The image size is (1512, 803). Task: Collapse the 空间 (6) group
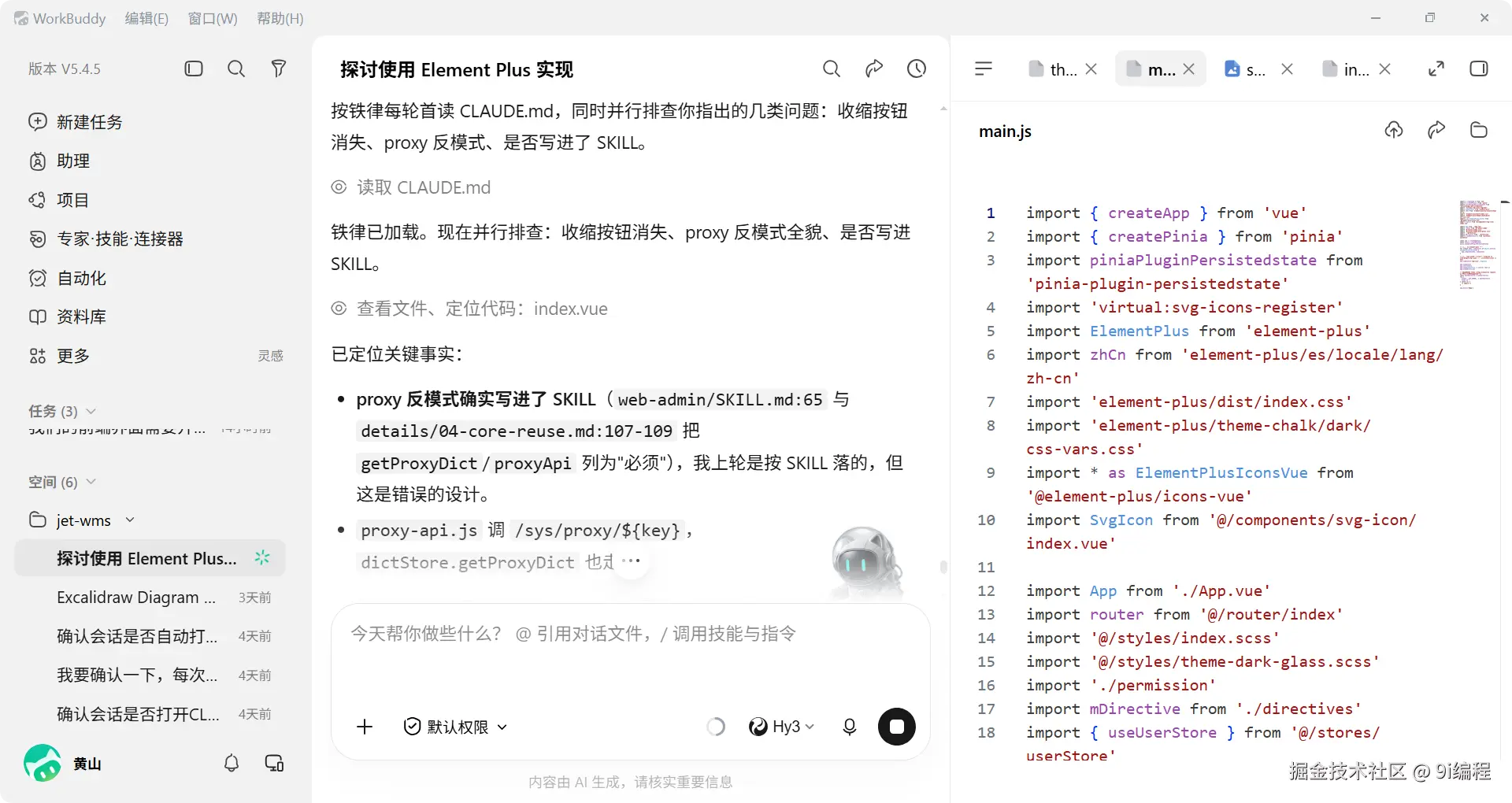[x=62, y=482]
